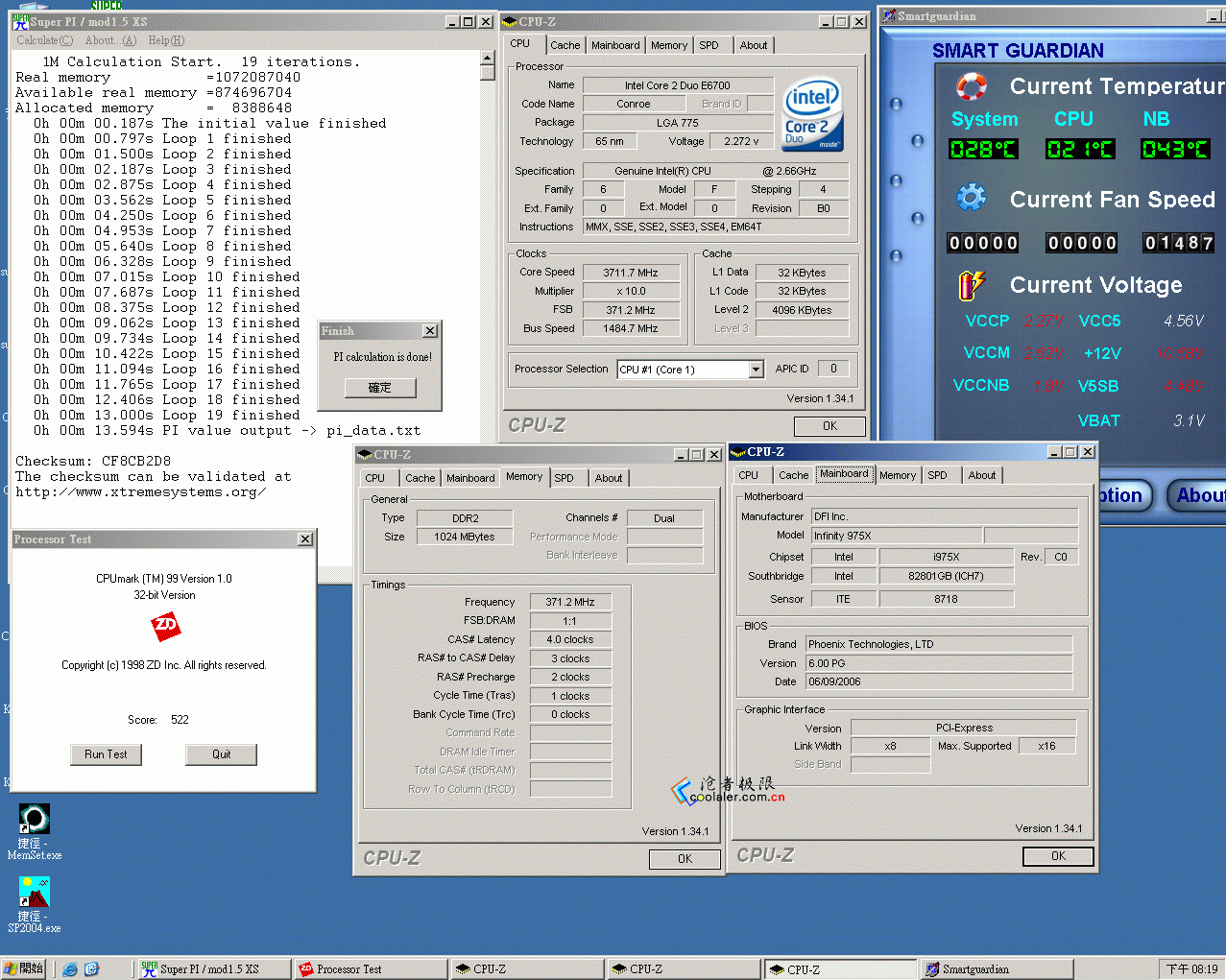Image resolution: width=1226 pixels, height=980 pixels.
Task: Click the Processor Test score 522
Action: pos(180,720)
